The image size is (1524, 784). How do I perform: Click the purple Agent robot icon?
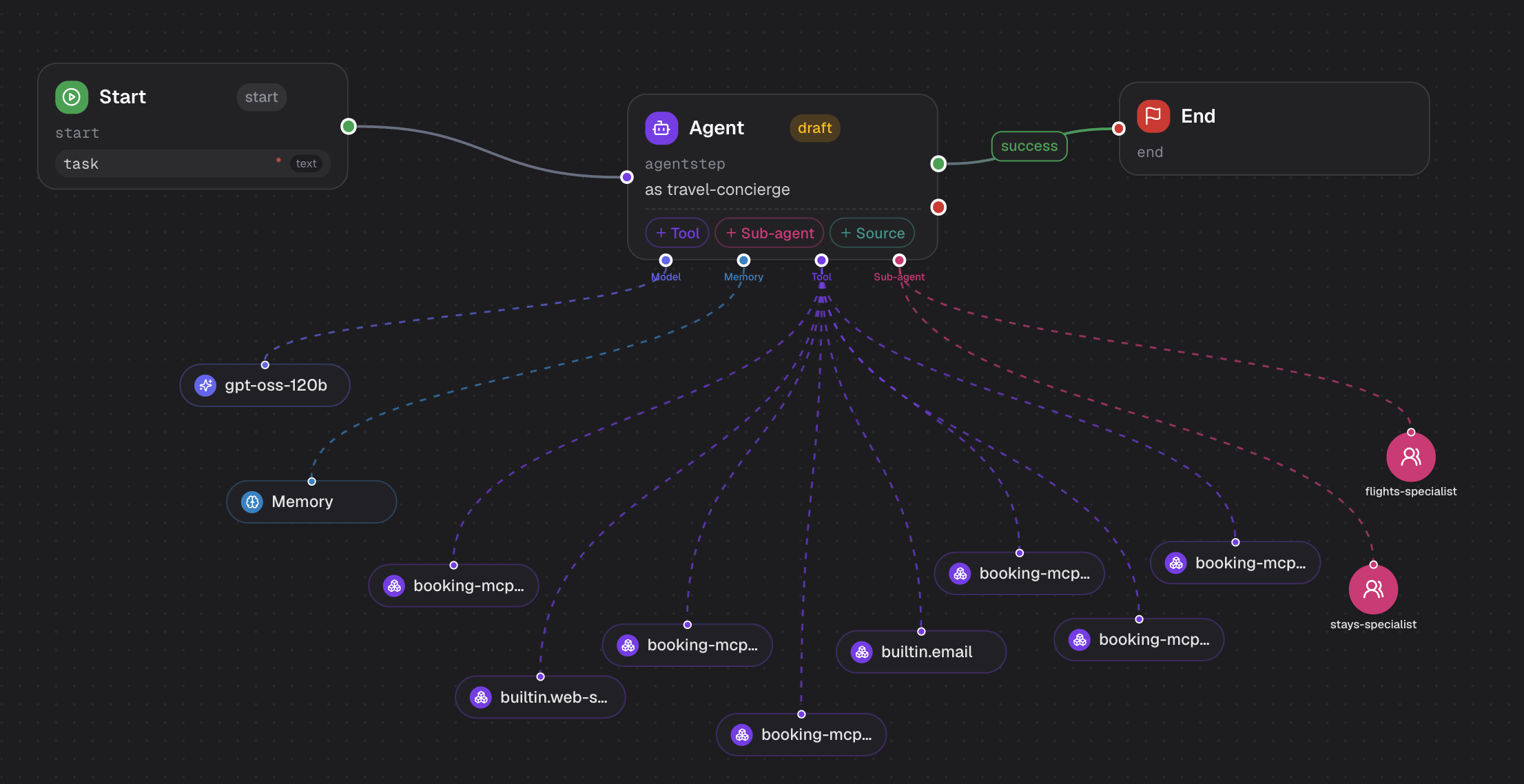661,128
